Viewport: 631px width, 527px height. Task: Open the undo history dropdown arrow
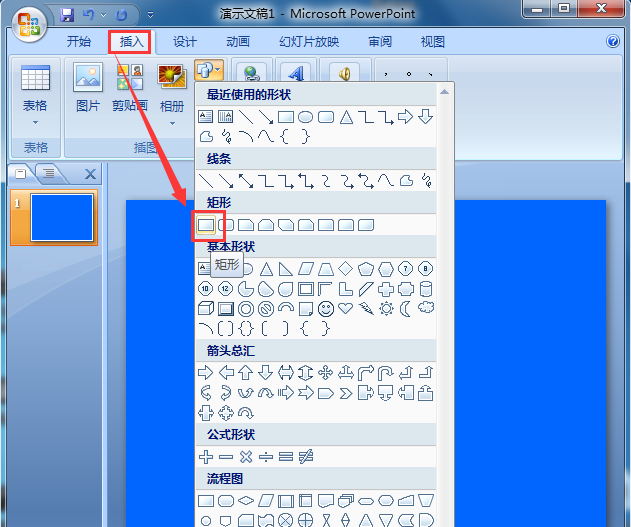(103, 15)
